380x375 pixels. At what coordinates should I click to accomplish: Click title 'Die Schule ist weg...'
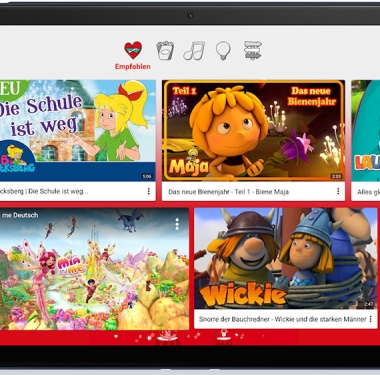[58, 191]
